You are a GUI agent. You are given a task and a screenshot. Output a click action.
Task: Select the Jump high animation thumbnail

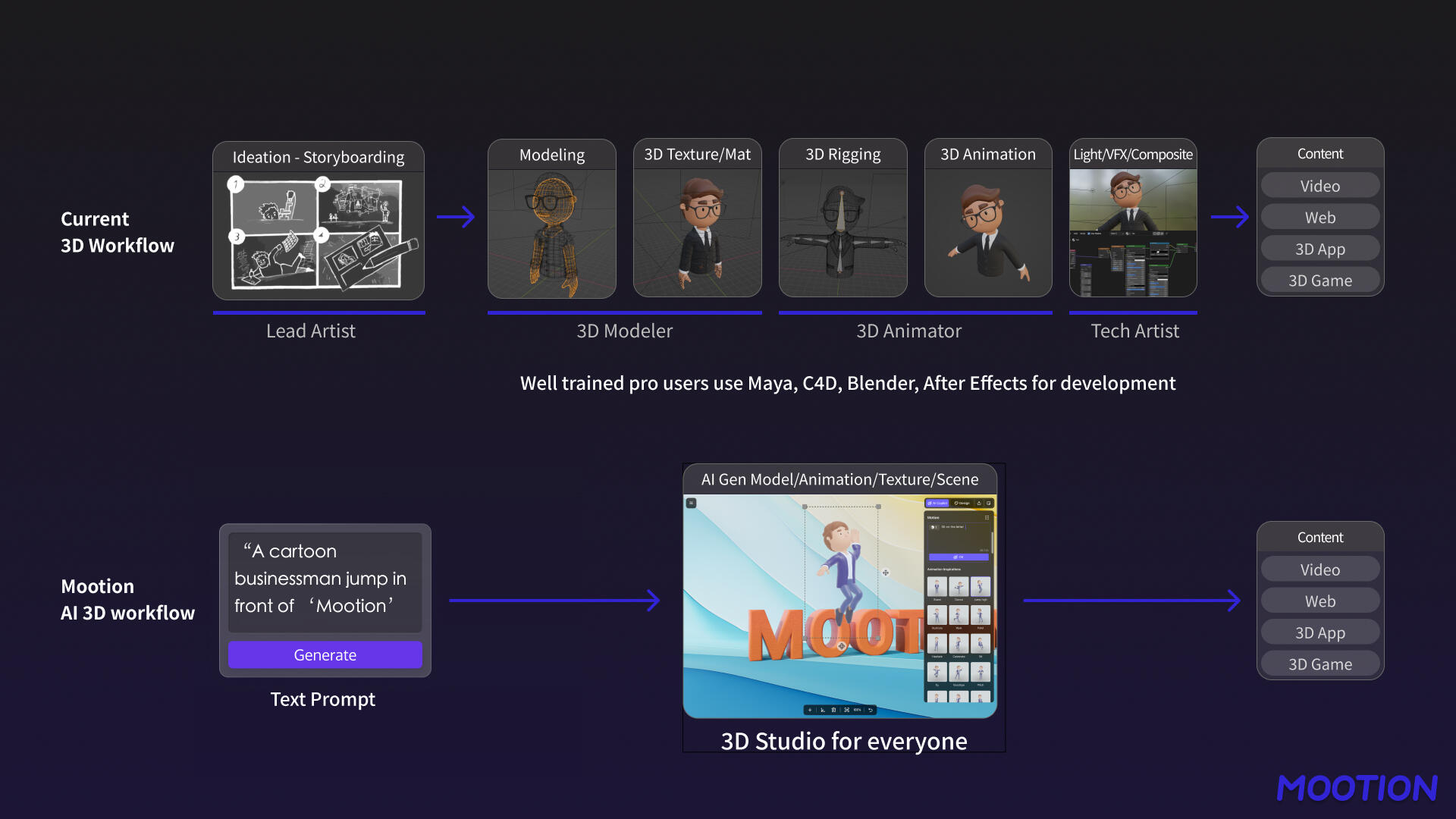981,586
